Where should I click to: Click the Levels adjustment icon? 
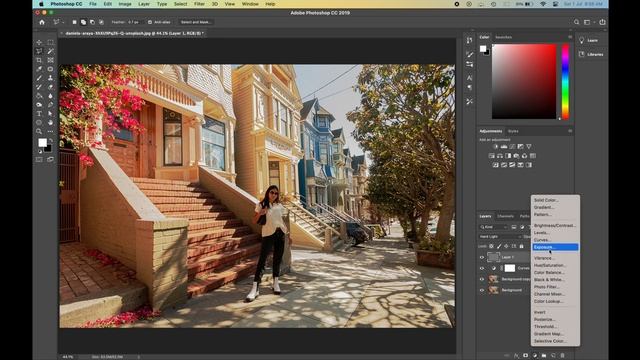click(504, 147)
